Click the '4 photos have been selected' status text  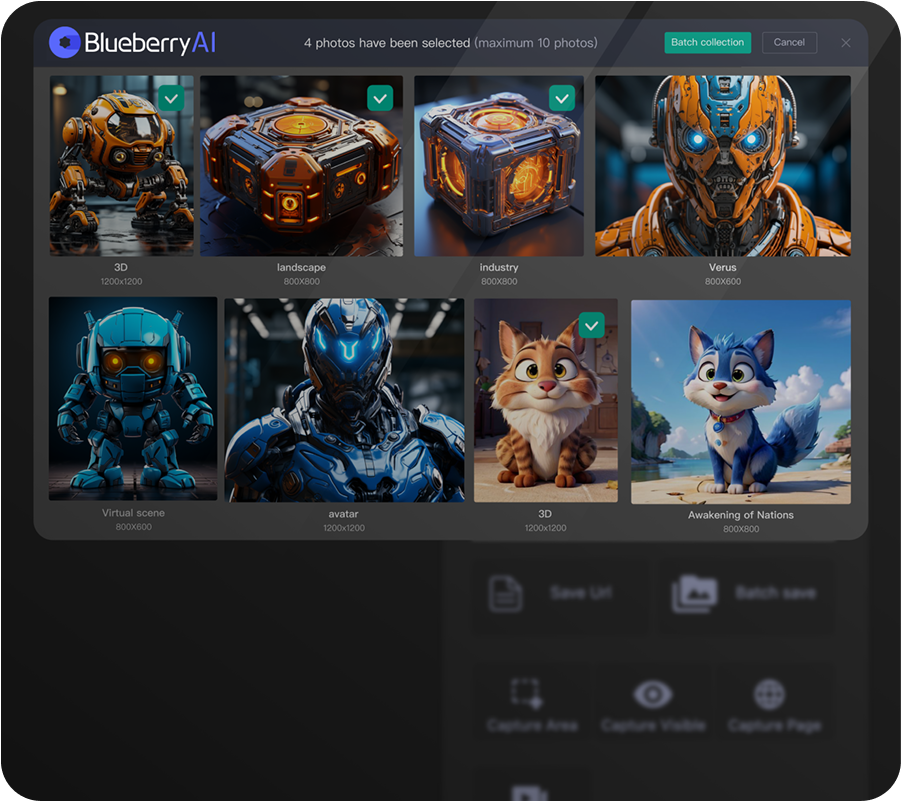coord(387,43)
